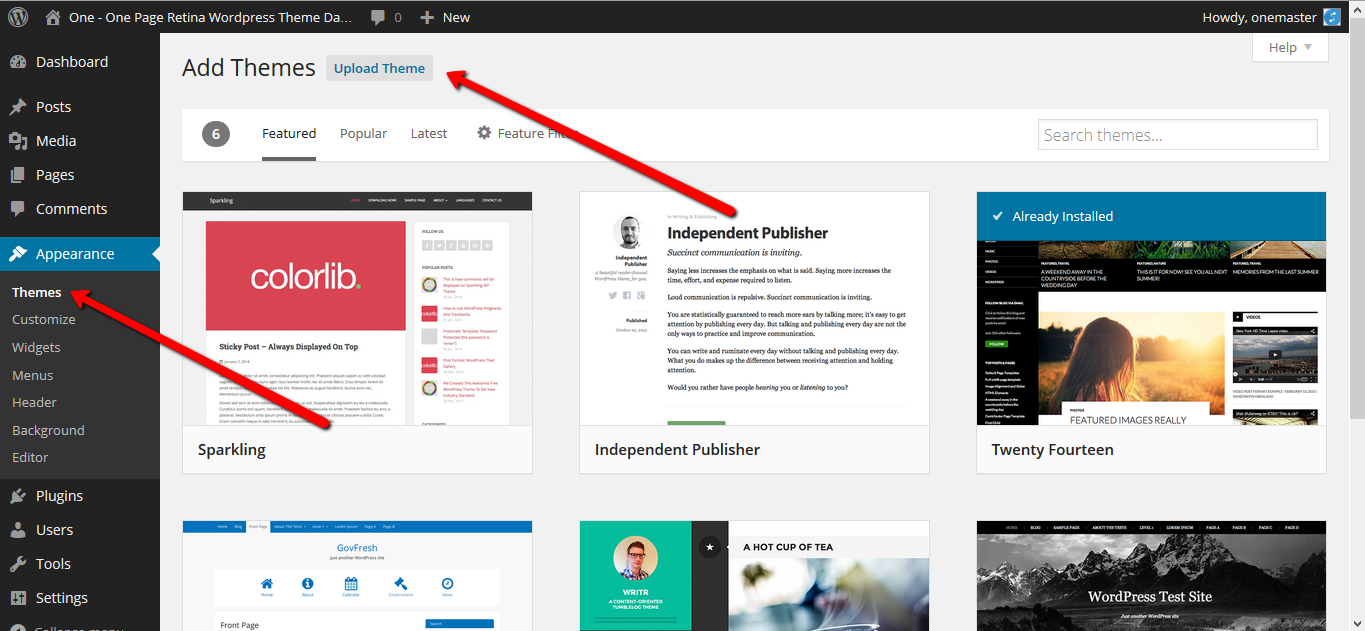Click the Add Themes page heading
The width and height of the screenshot is (1365, 631).
pyautogui.click(x=249, y=68)
